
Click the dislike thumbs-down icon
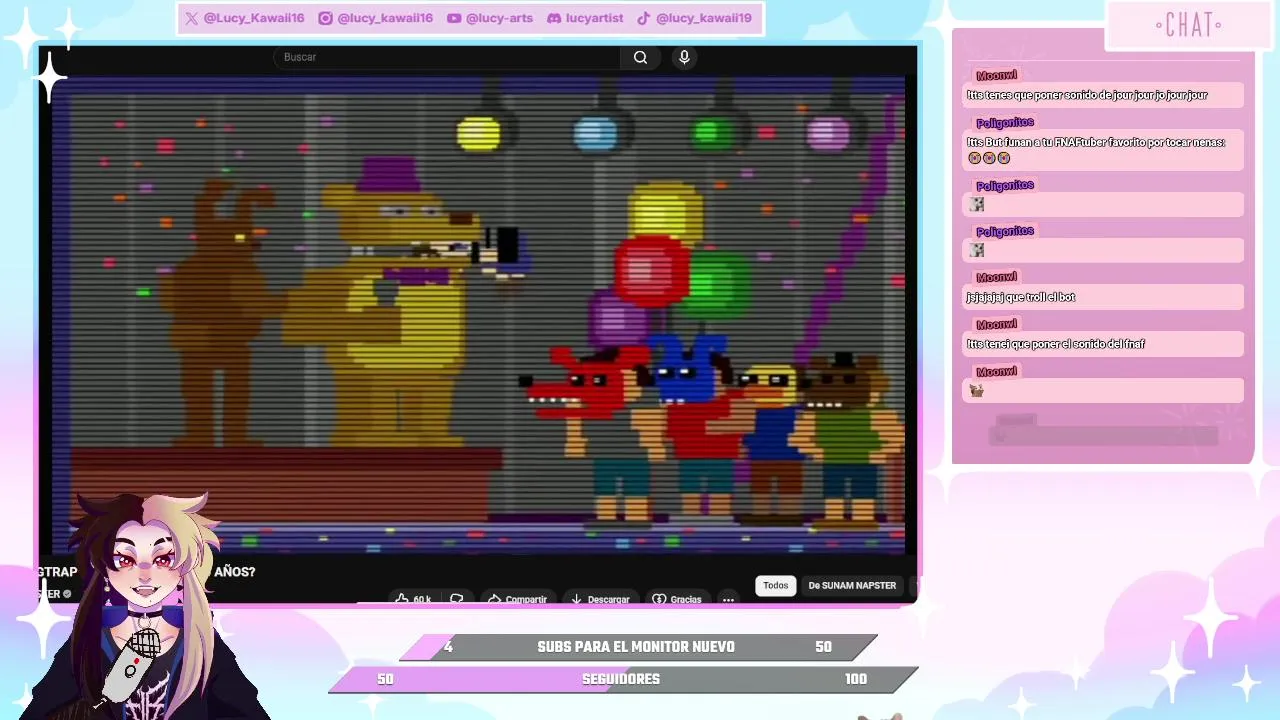click(457, 599)
